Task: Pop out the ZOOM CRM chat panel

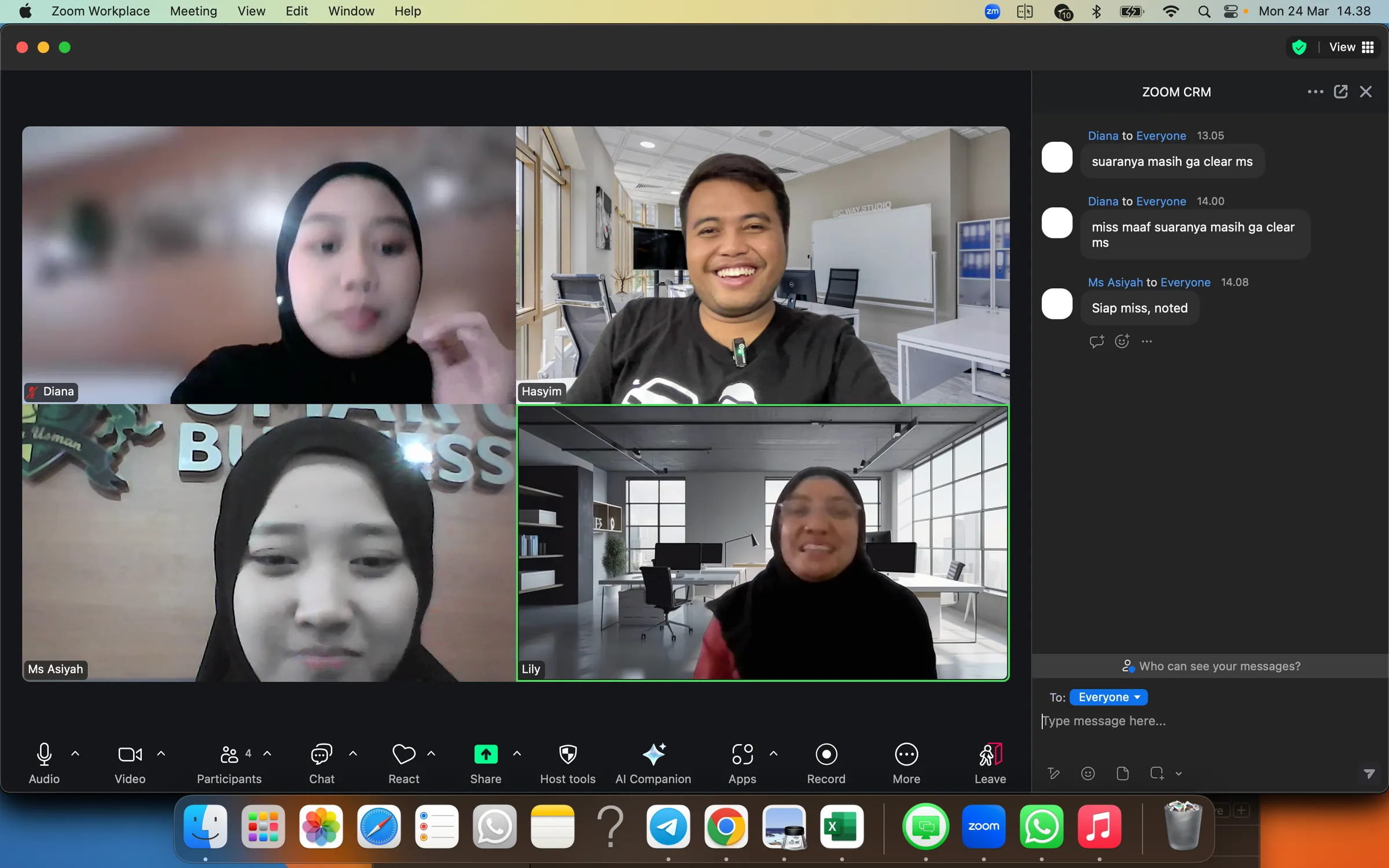Action: [1341, 91]
